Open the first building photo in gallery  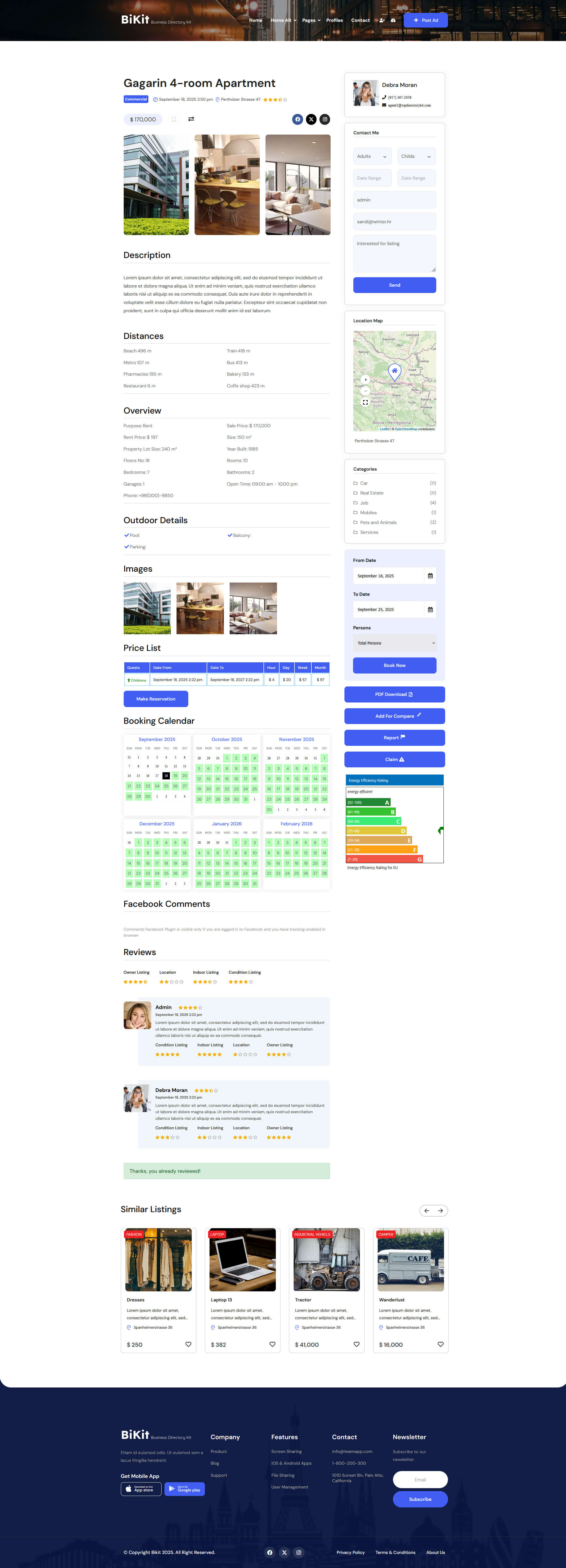[x=156, y=185]
